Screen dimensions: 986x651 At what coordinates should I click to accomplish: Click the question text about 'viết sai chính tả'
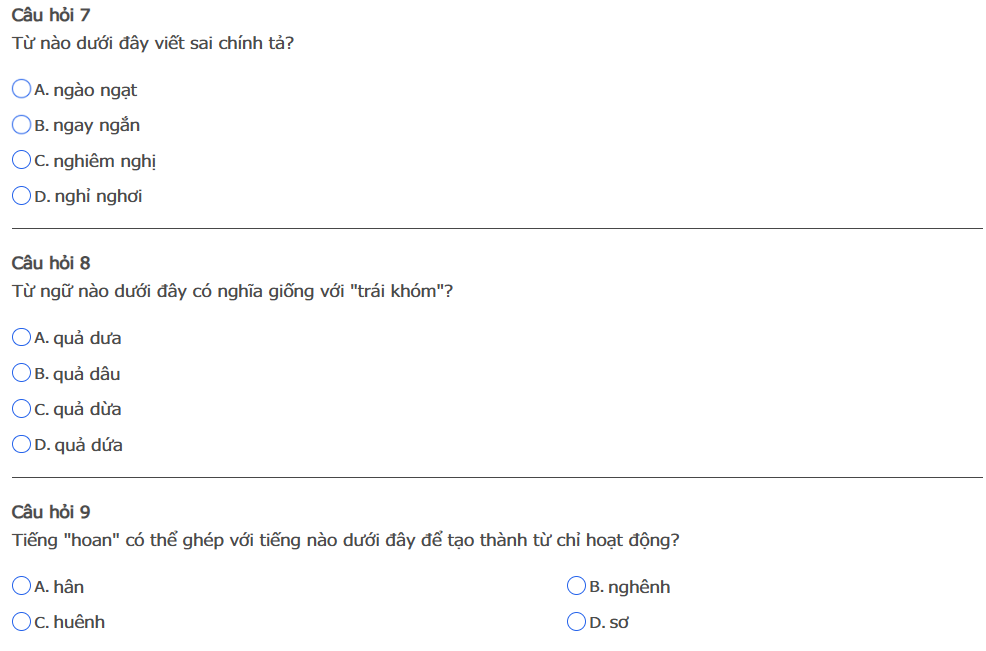point(153,44)
